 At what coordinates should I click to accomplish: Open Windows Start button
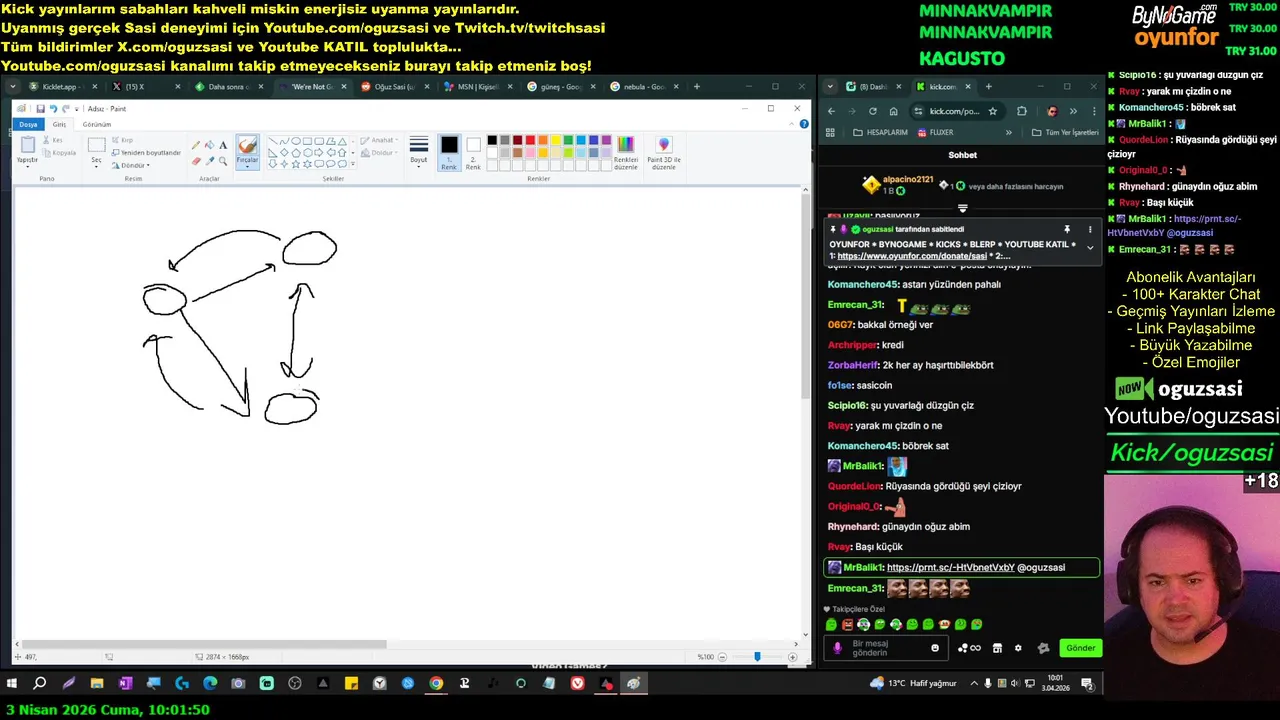[x=12, y=684]
